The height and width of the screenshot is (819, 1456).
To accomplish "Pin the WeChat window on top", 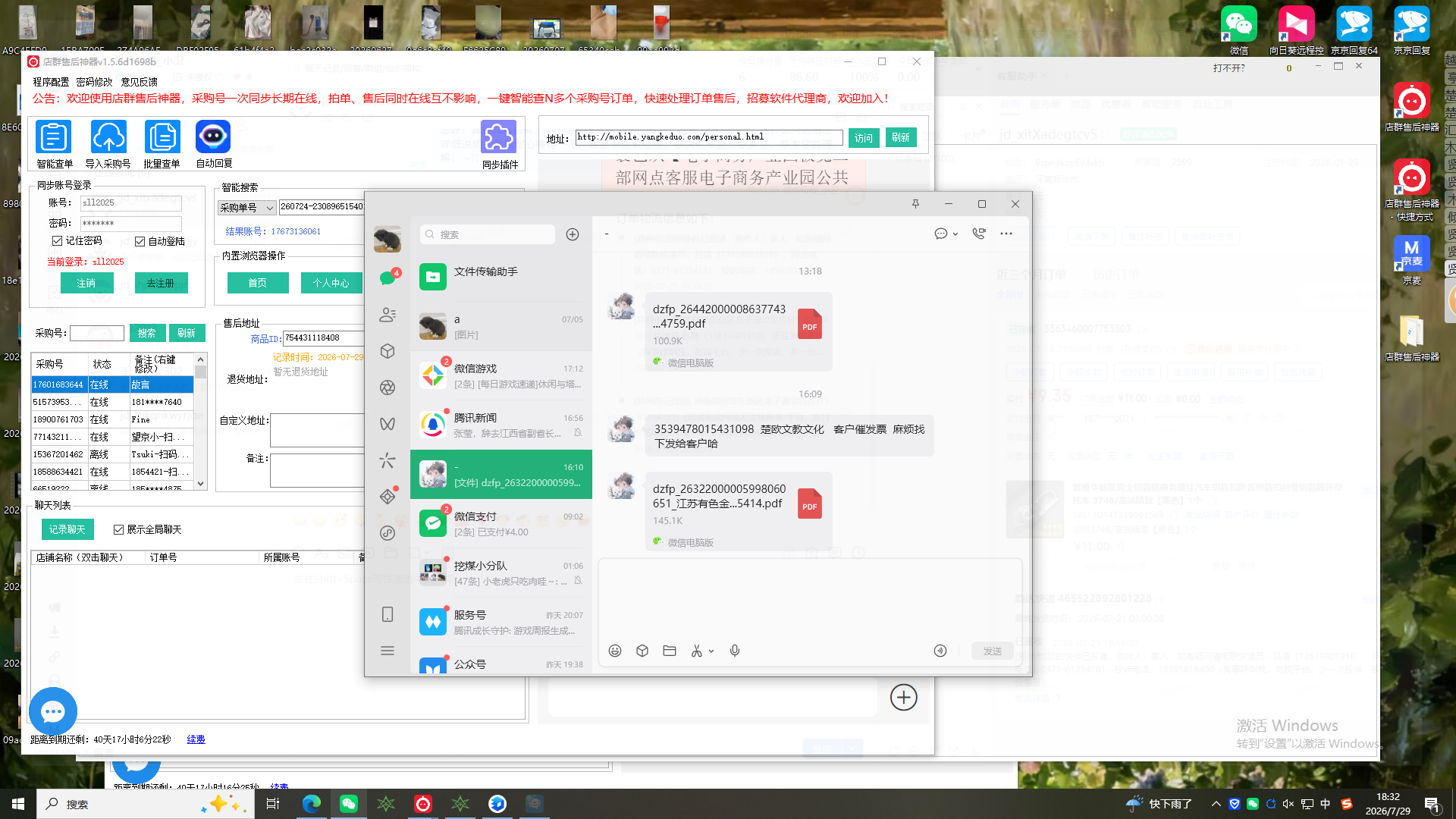I will click(x=915, y=203).
